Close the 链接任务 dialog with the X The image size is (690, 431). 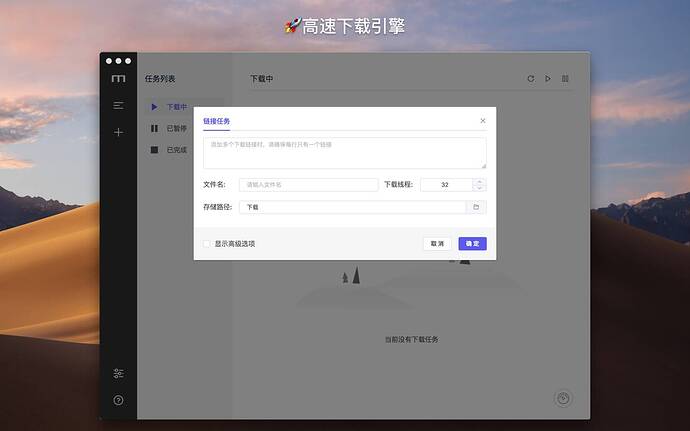tap(483, 121)
